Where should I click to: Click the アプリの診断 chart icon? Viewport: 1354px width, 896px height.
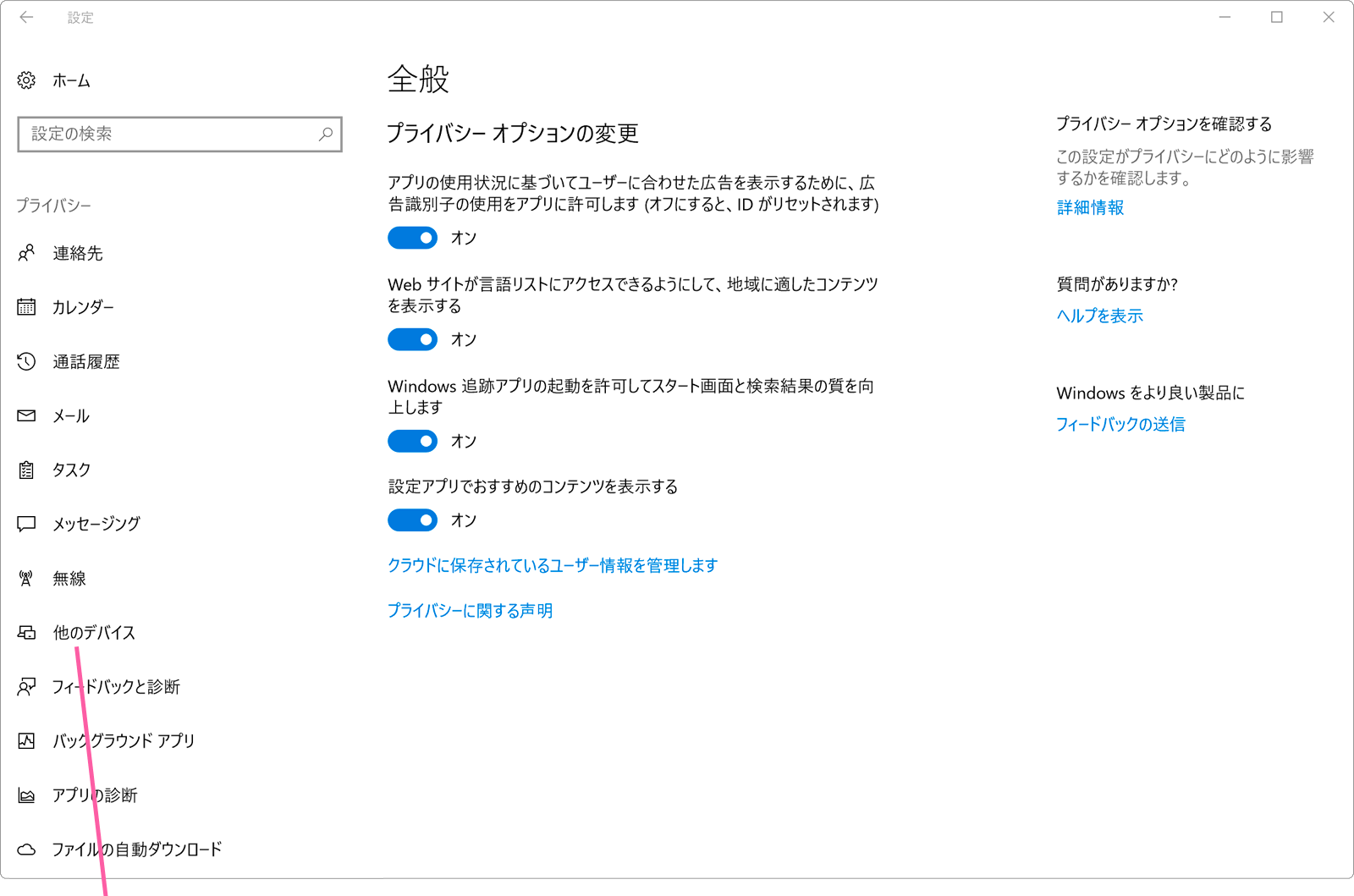point(26,795)
